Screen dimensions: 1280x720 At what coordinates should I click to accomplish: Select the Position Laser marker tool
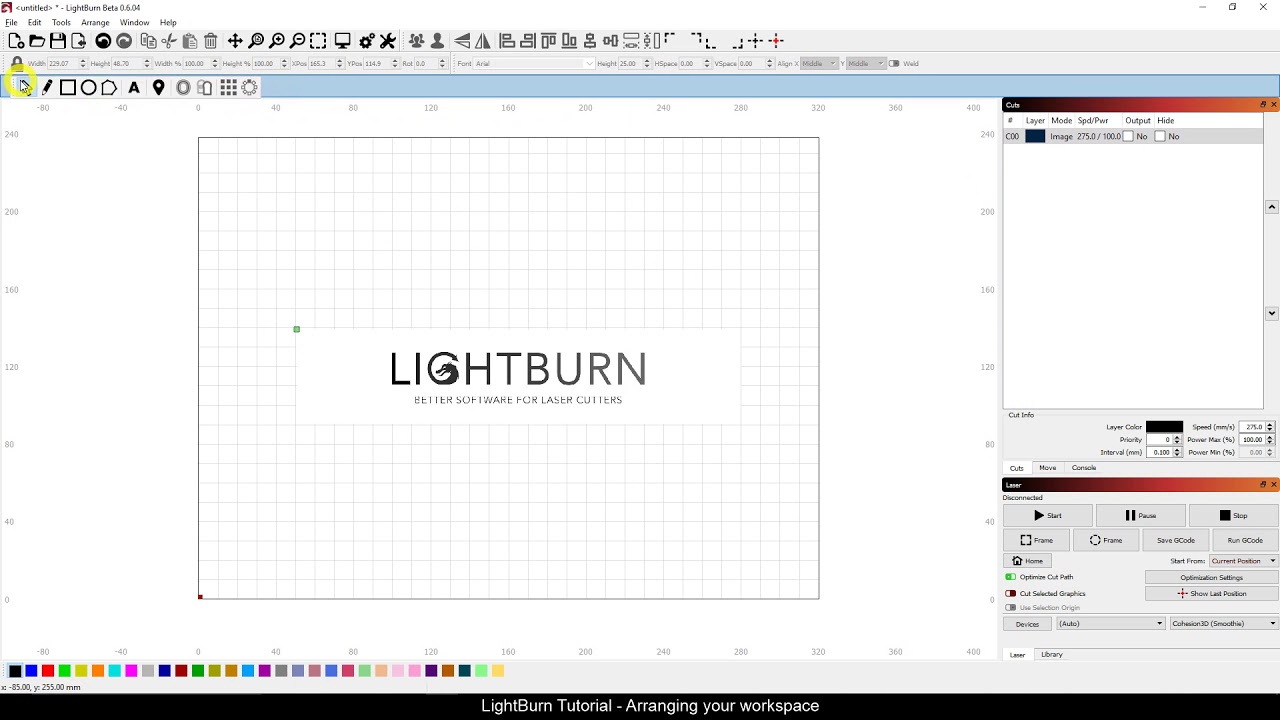tap(158, 88)
